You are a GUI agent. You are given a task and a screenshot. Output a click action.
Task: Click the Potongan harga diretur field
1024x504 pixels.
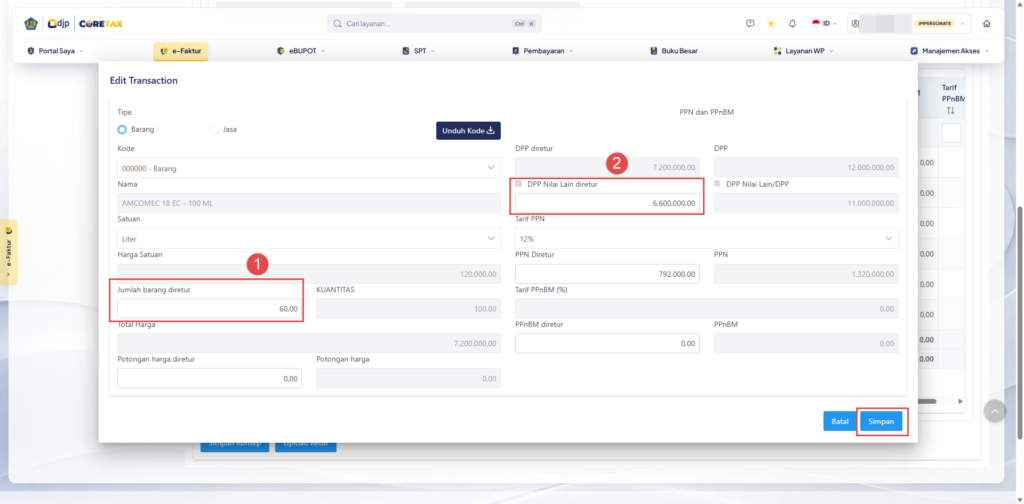click(x=210, y=378)
